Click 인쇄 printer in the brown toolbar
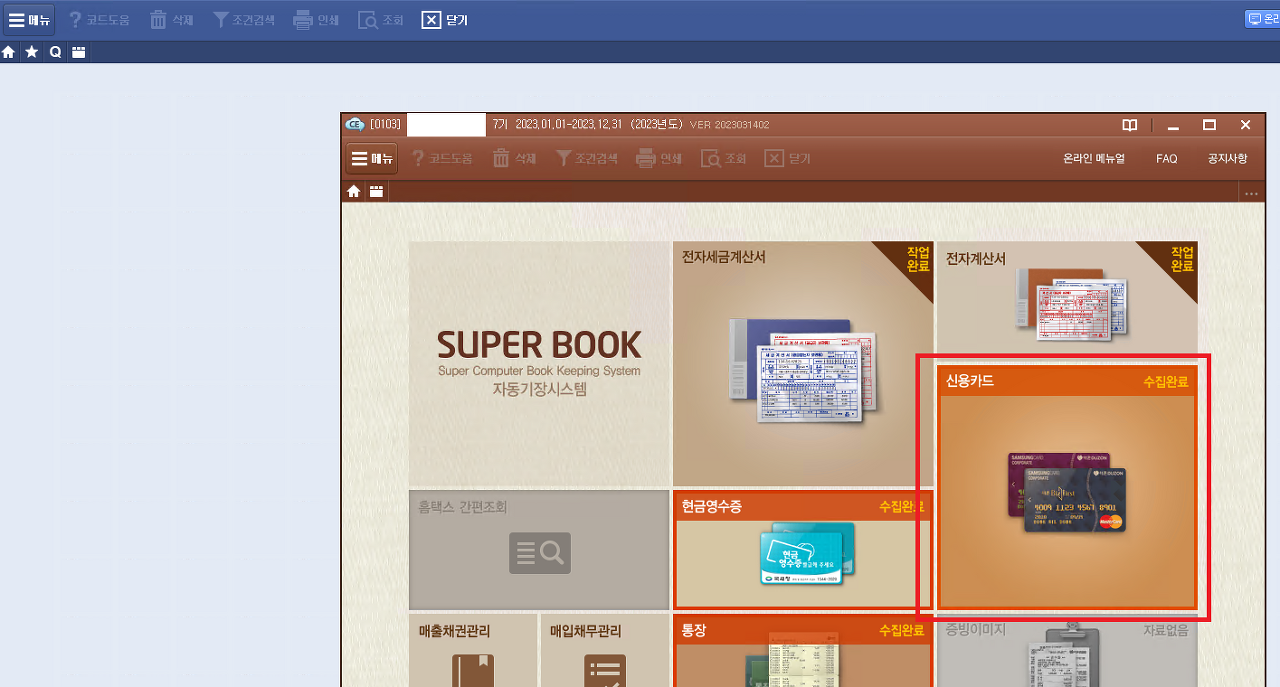The image size is (1280, 687). [659, 158]
